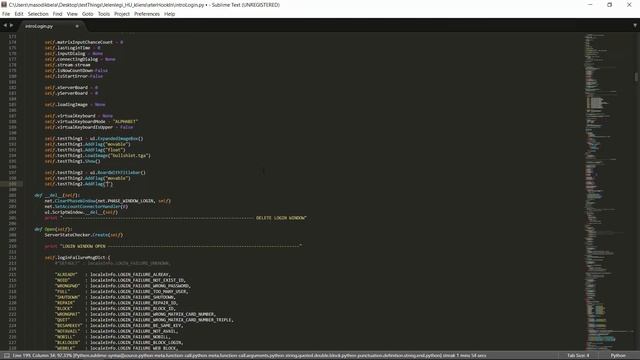Click the ServerStateChecker.Create line
This screenshot has height=360, width=640.
click(84, 235)
